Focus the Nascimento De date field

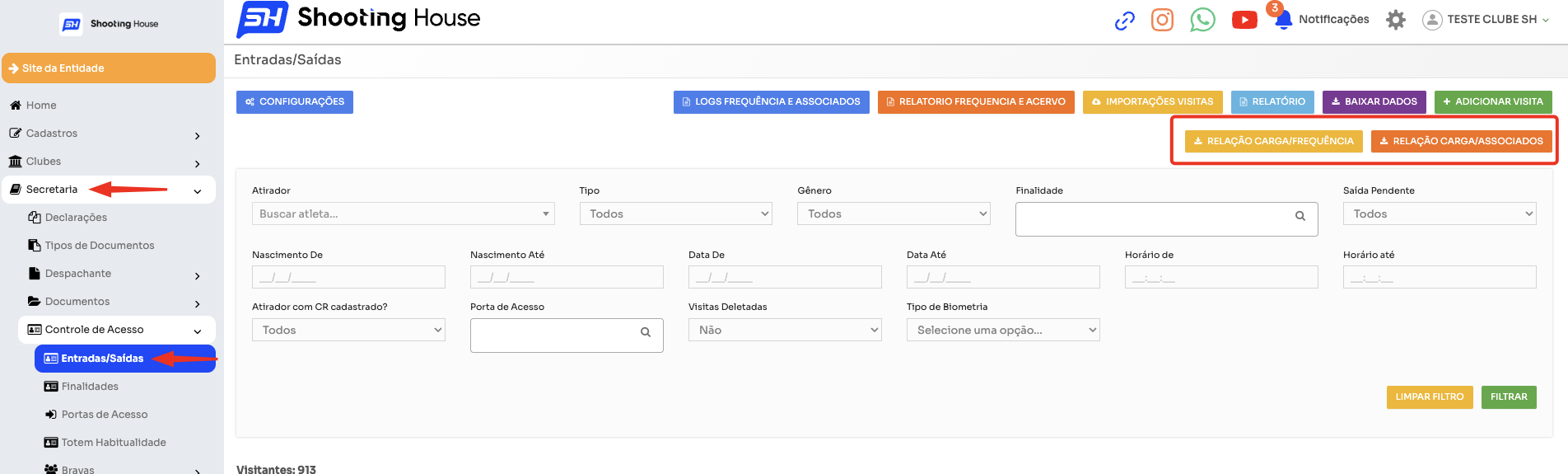(x=348, y=277)
